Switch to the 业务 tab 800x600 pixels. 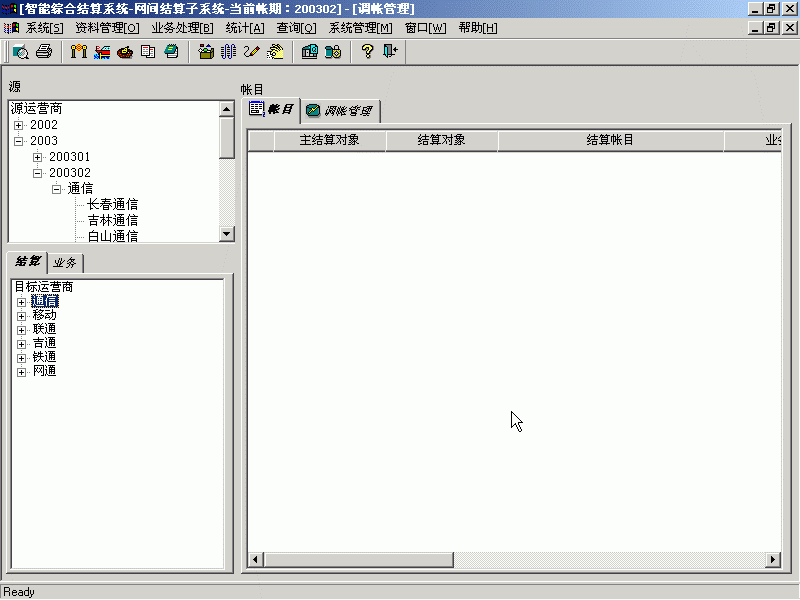point(66,263)
